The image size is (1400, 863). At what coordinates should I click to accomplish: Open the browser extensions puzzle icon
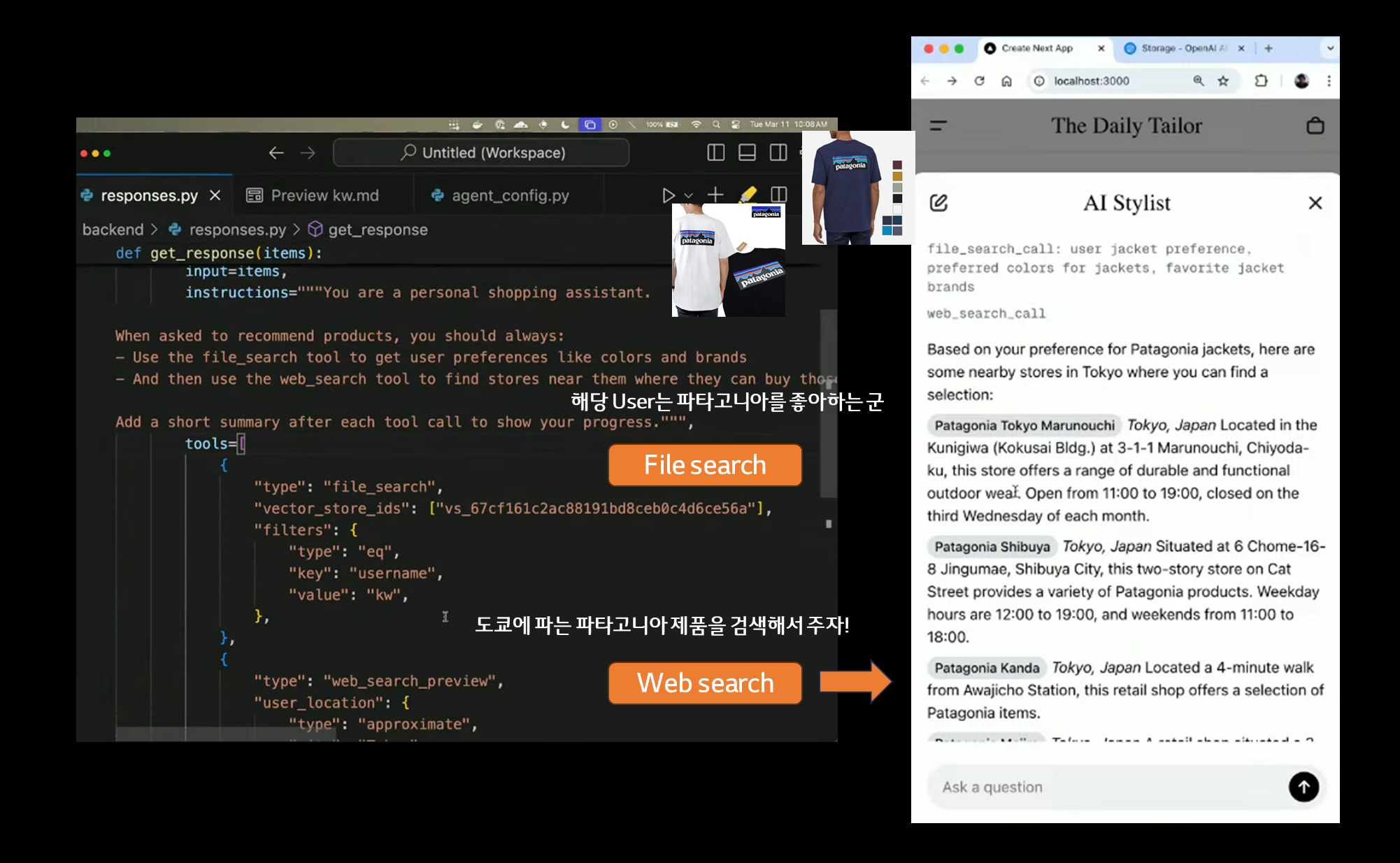[1261, 81]
